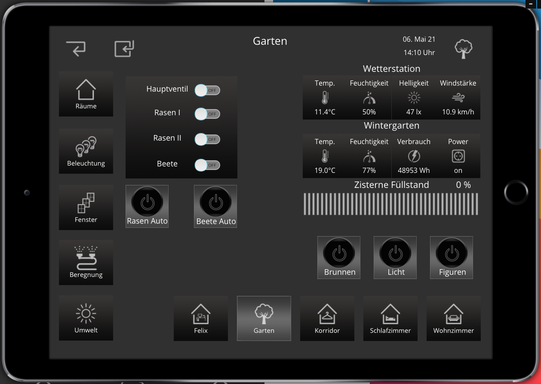Image resolution: width=541 pixels, height=384 pixels.
Task: Open the Beleuchtung light bulbs menu
Action: point(86,151)
